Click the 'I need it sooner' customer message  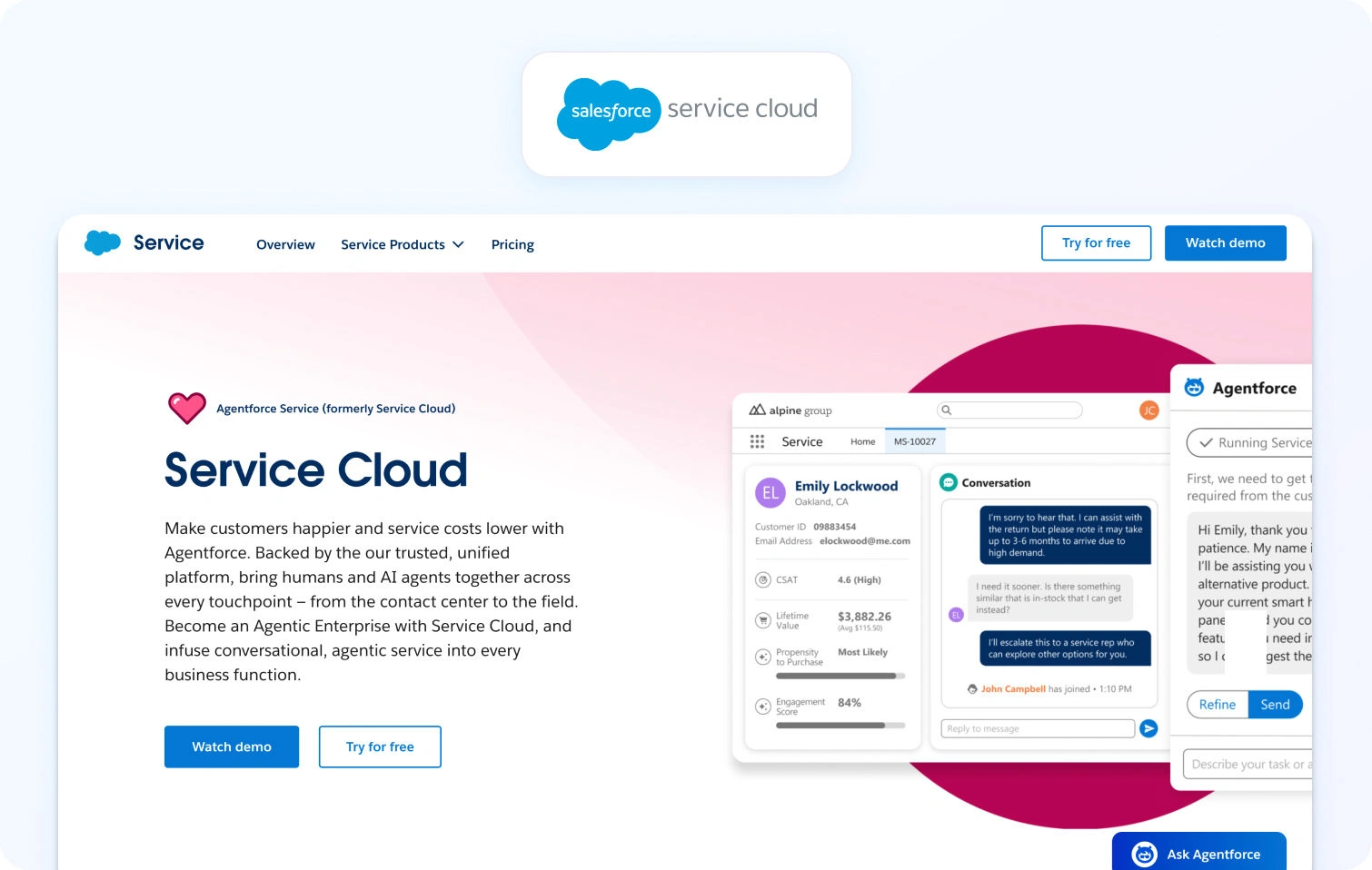pos(1050,598)
